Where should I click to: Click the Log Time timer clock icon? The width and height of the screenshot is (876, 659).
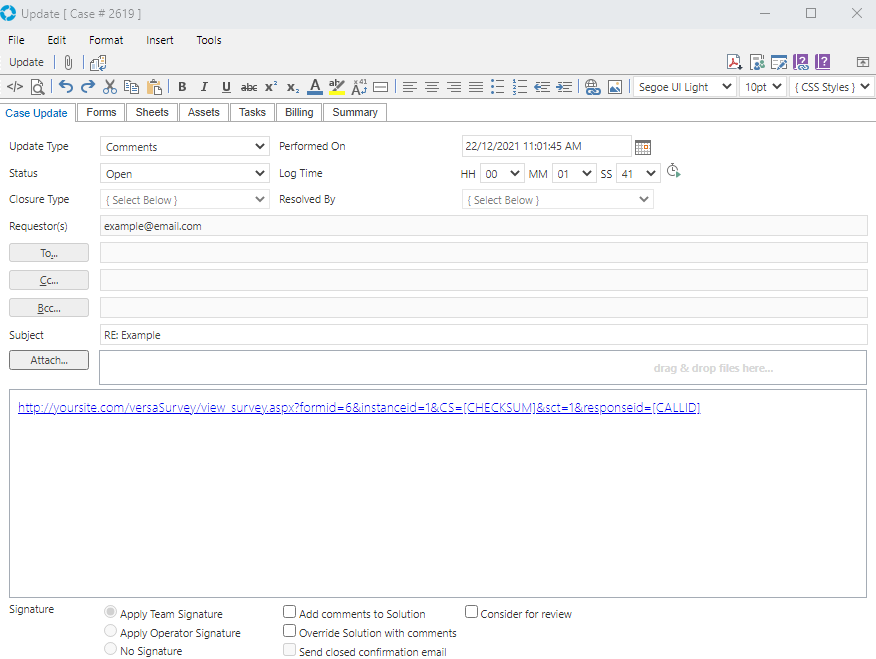[674, 171]
